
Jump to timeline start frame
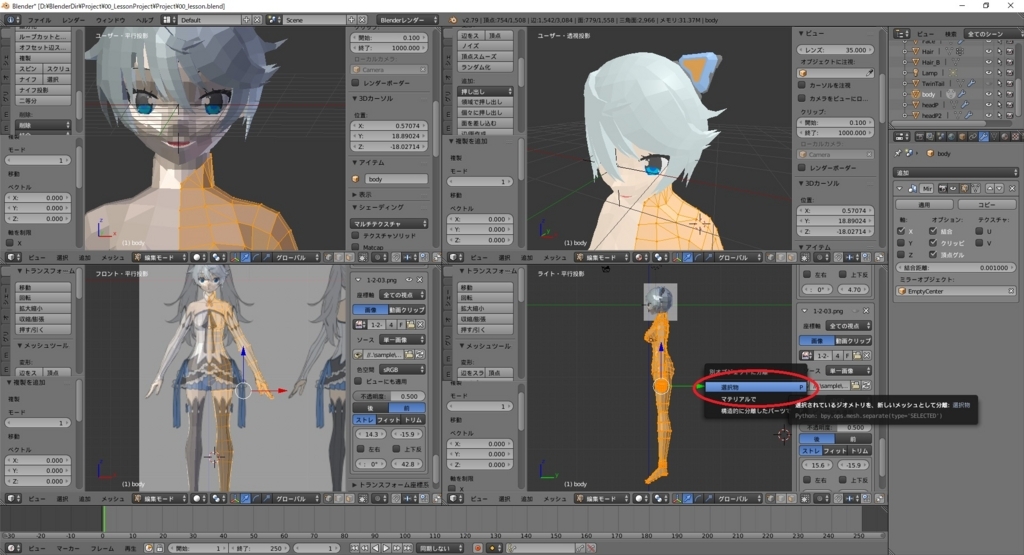[x=355, y=548]
